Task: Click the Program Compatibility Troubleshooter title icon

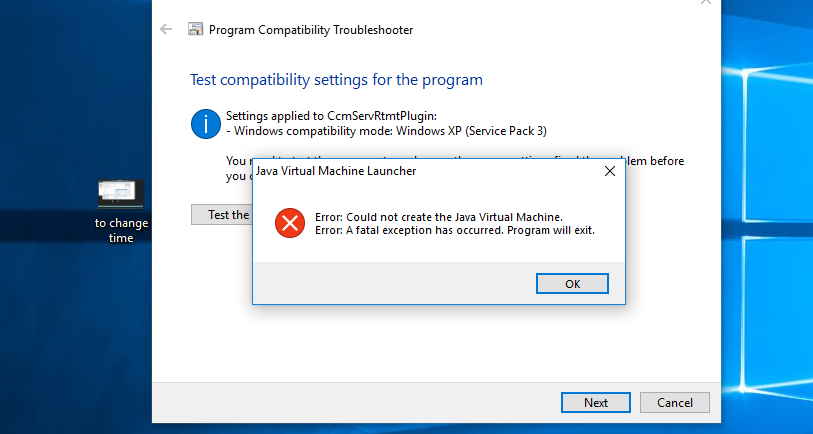Action: (x=195, y=30)
